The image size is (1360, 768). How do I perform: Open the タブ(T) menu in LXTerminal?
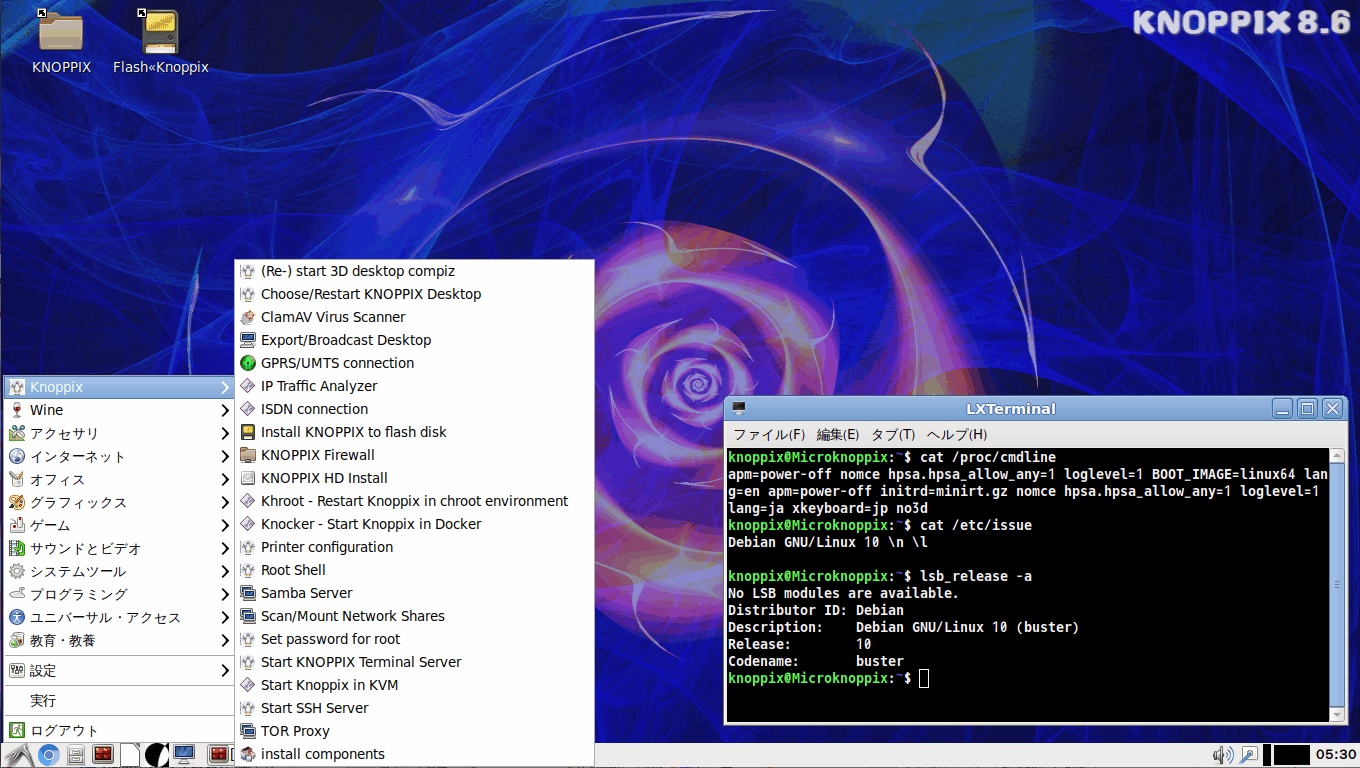(897, 434)
